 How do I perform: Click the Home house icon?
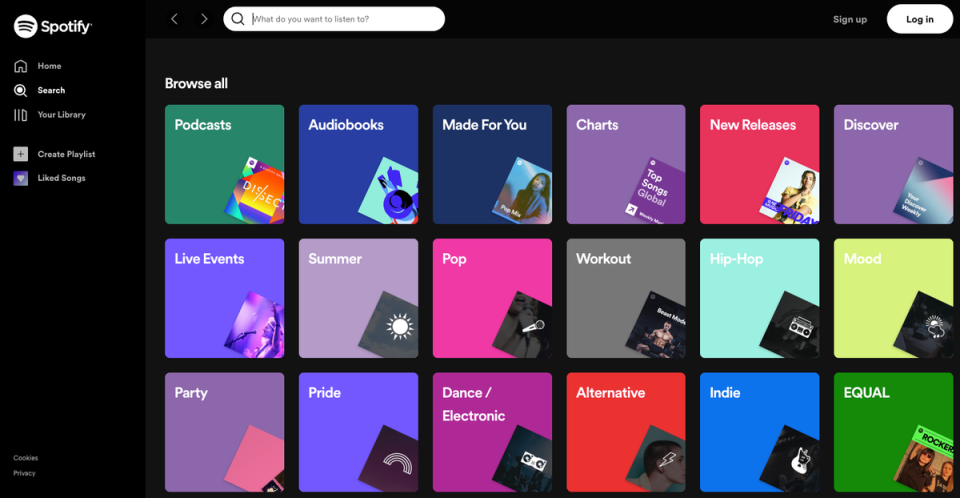(20, 66)
